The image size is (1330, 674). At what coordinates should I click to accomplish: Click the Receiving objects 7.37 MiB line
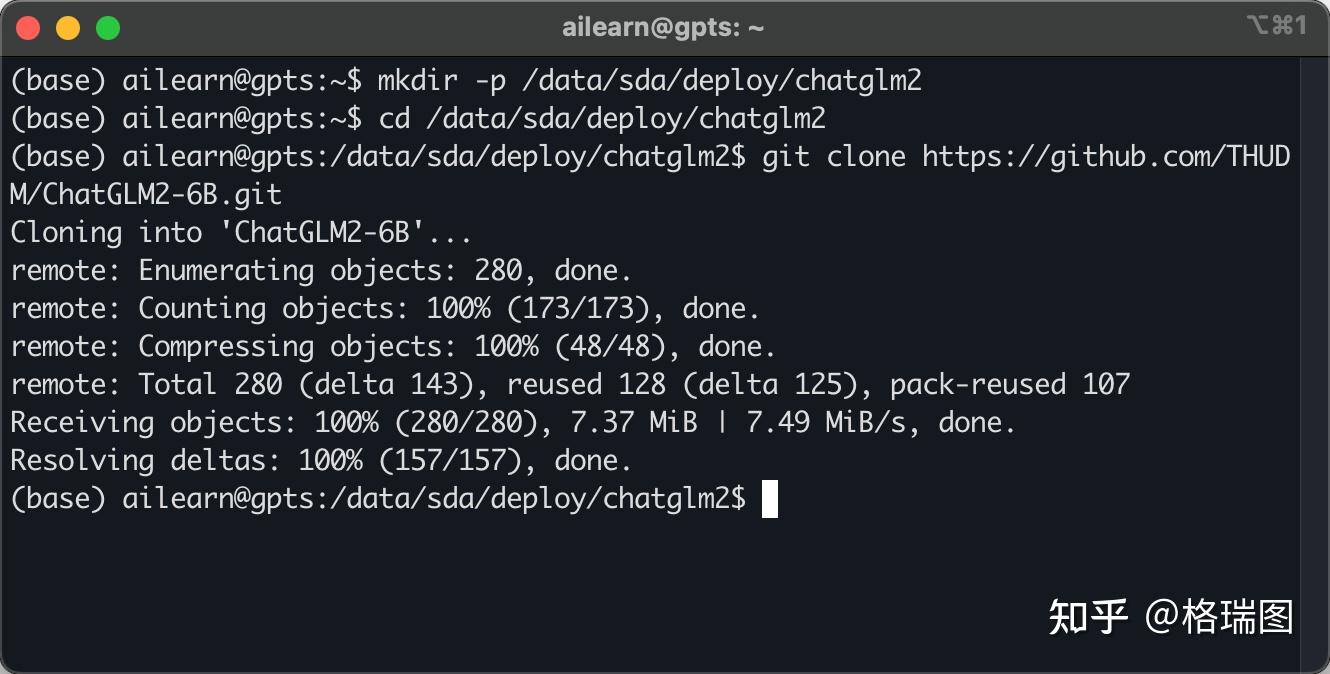513,423
